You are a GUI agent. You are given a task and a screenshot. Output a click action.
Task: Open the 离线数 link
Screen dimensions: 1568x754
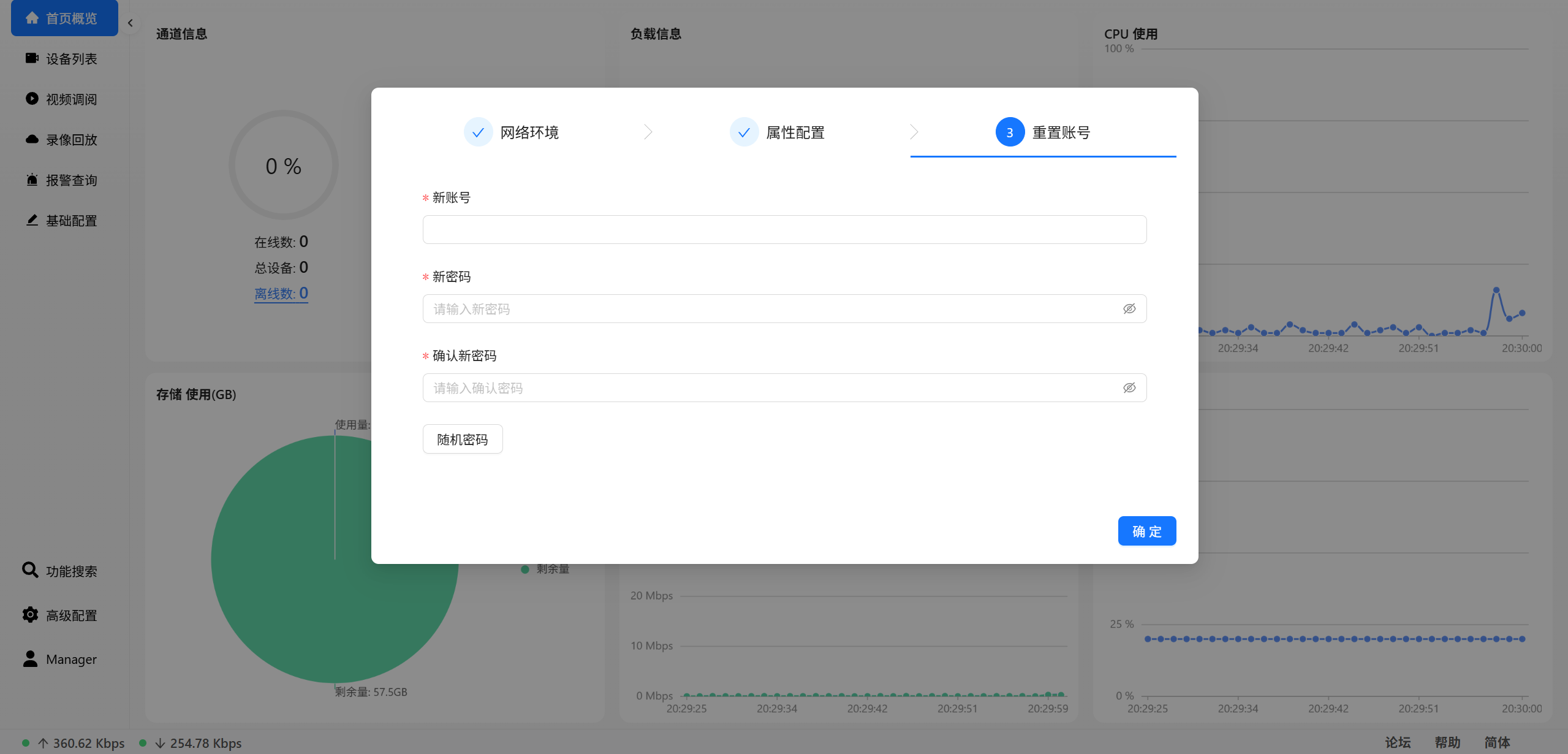(281, 294)
